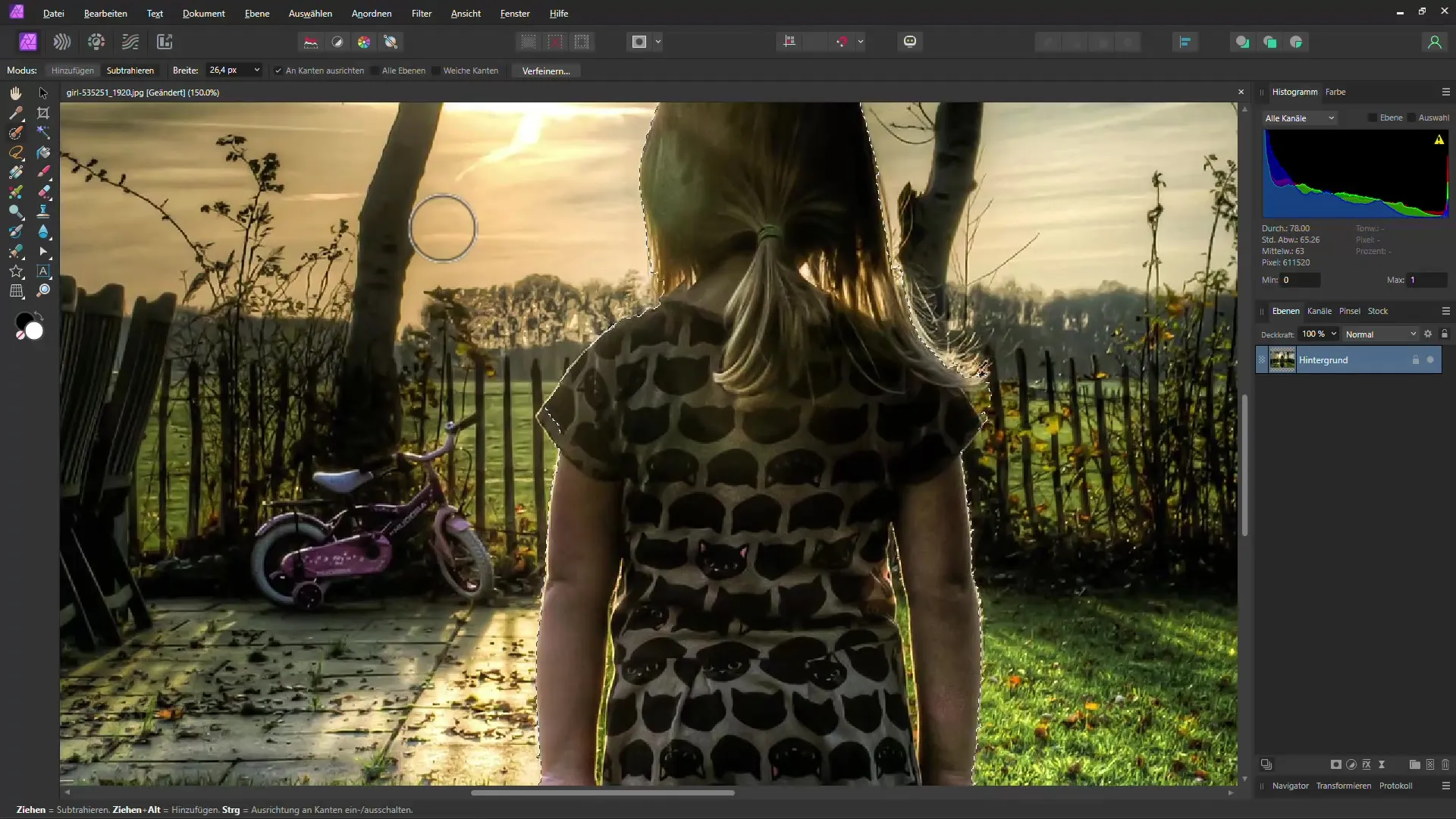
Task: Toggle visibility of Hintergrund layer
Action: [x=1430, y=360]
